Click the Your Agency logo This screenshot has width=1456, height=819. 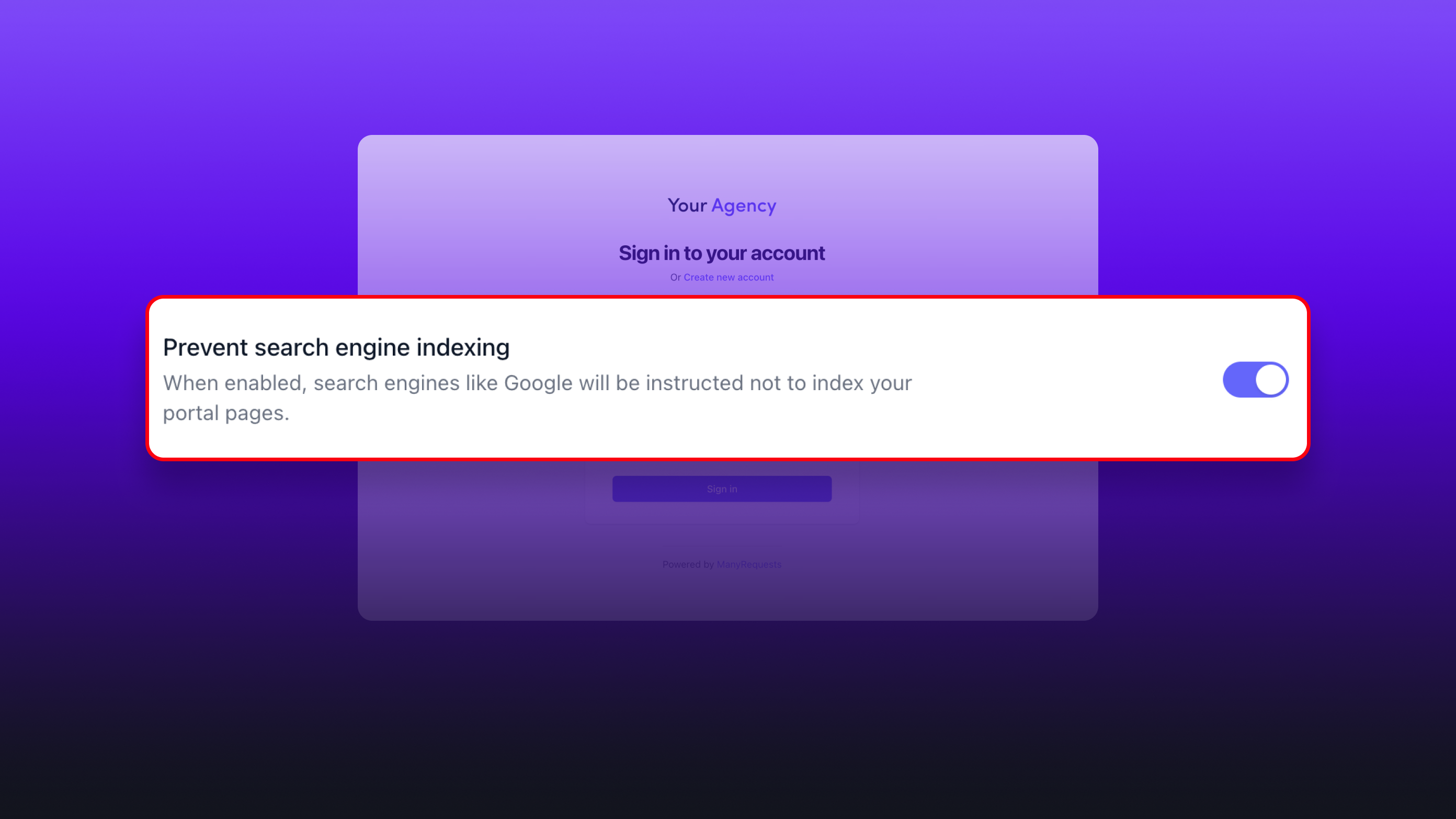[x=722, y=206]
